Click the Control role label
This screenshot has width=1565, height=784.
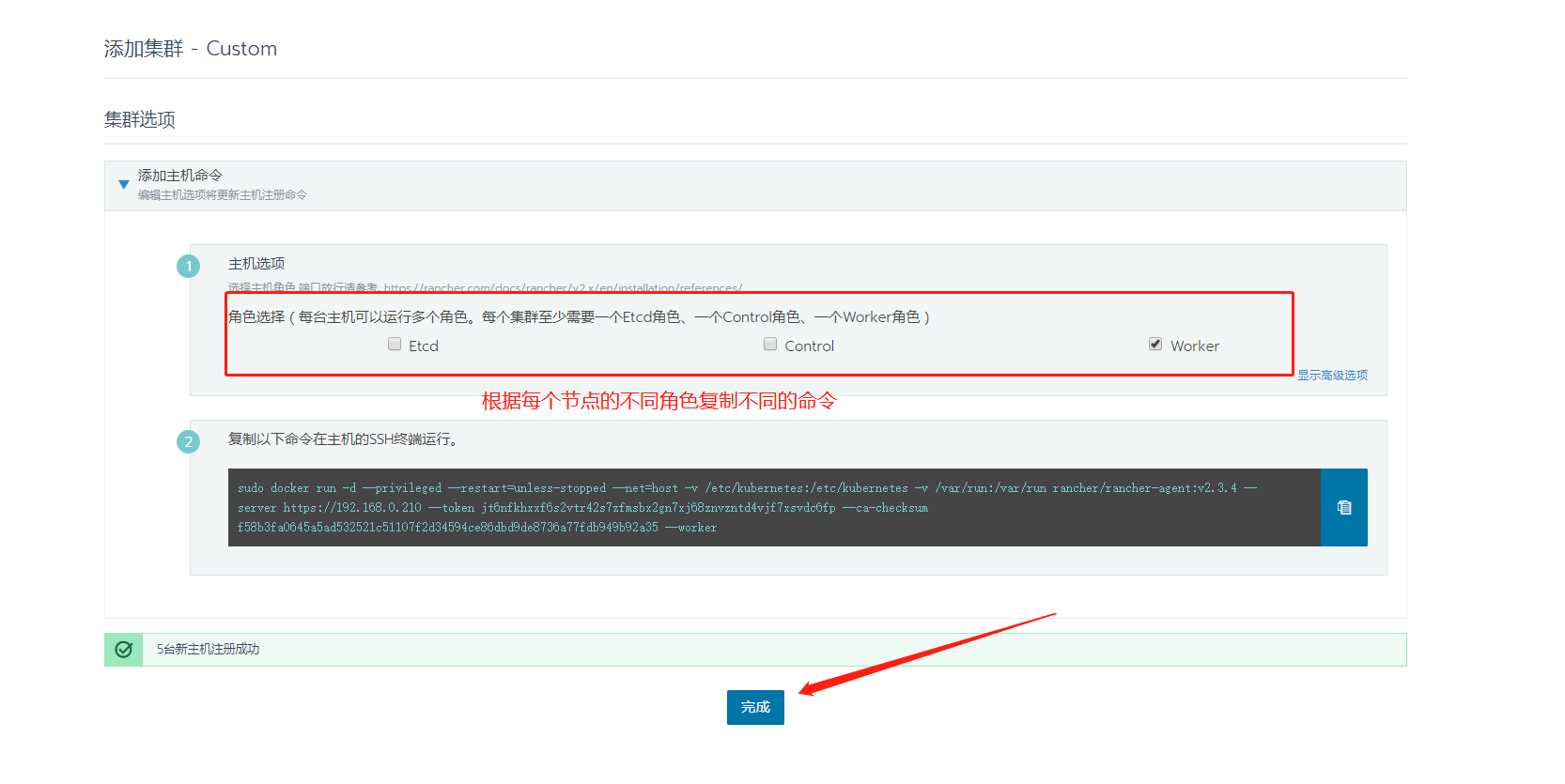810,346
